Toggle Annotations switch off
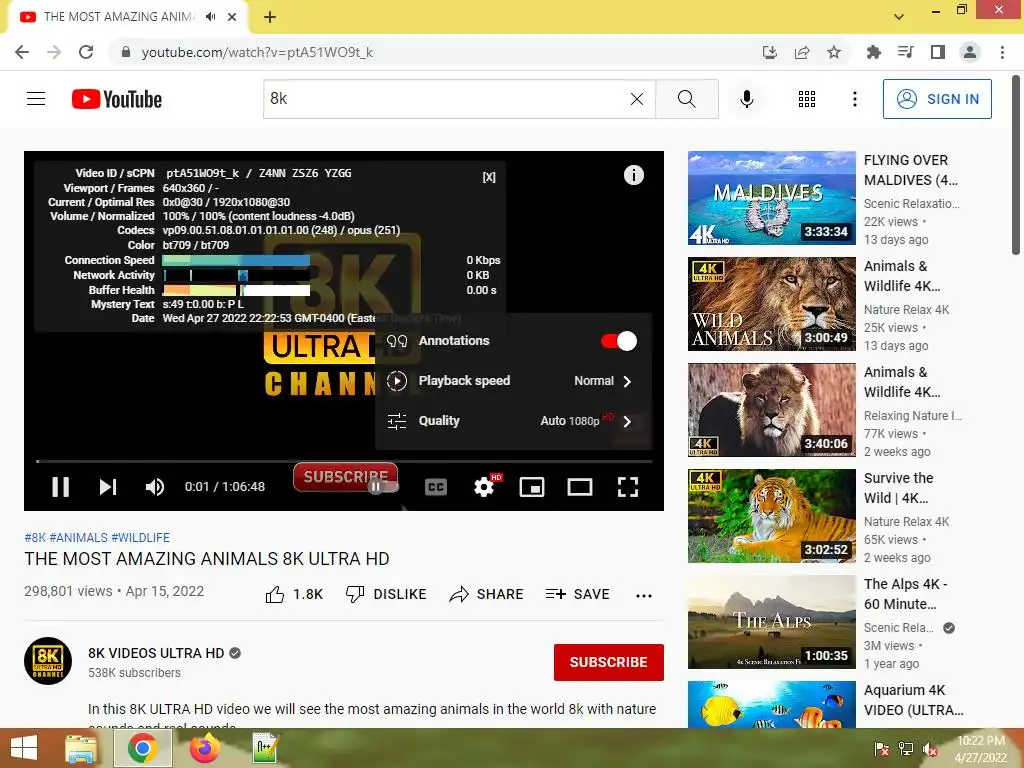The image size is (1024, 768). [618, 341]
